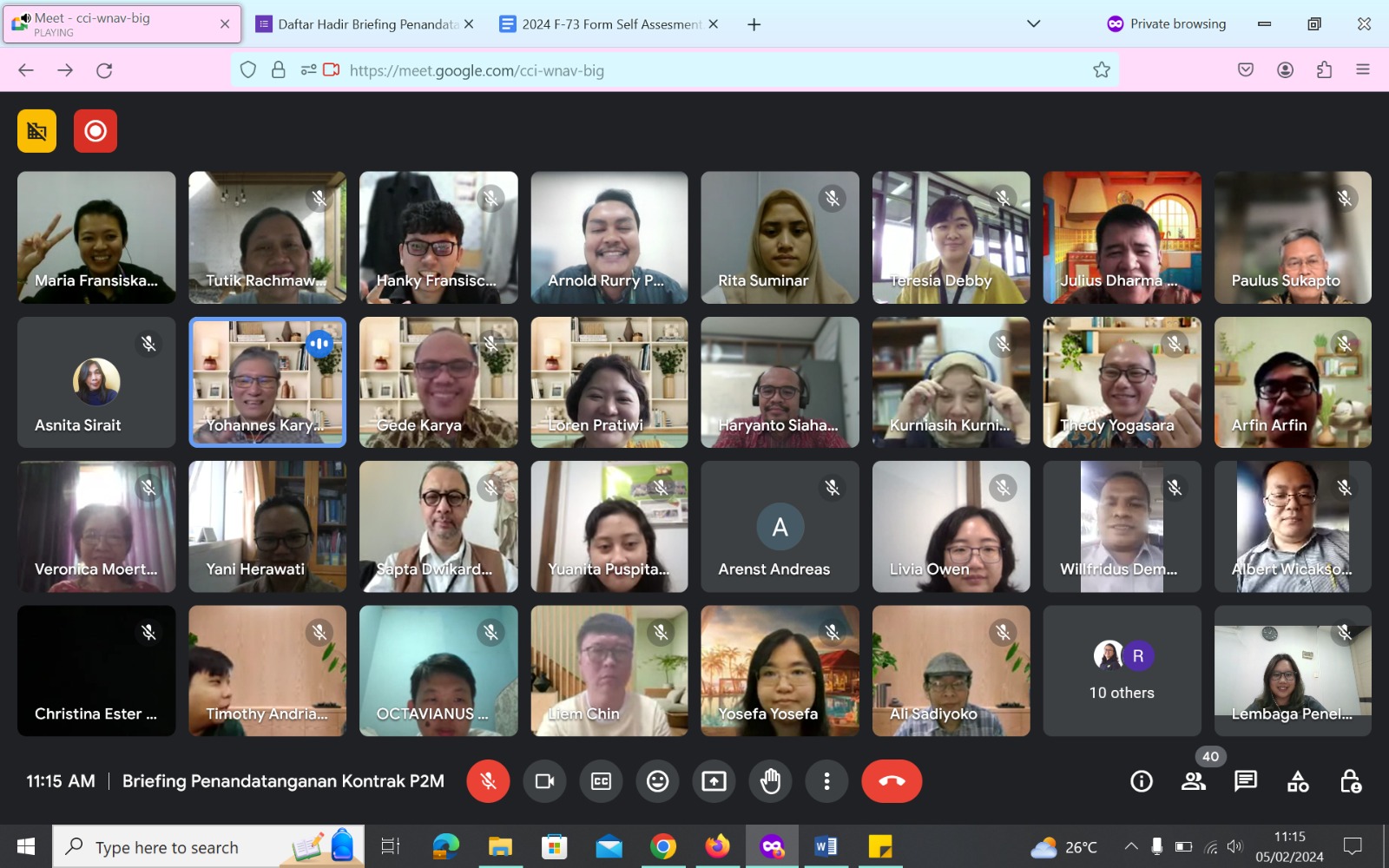1389x868 pixels.
Task: Turn on closed captions
Action: [x=601, y=781]
